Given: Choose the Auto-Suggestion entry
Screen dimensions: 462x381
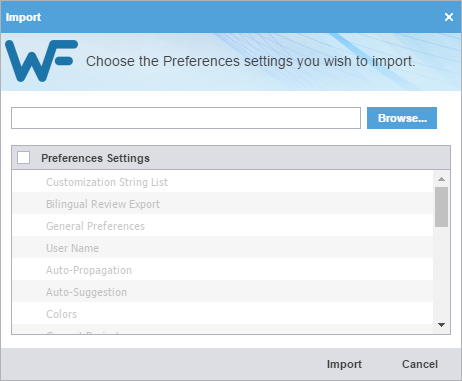Looking at the screenshot, I should (223, 292).
